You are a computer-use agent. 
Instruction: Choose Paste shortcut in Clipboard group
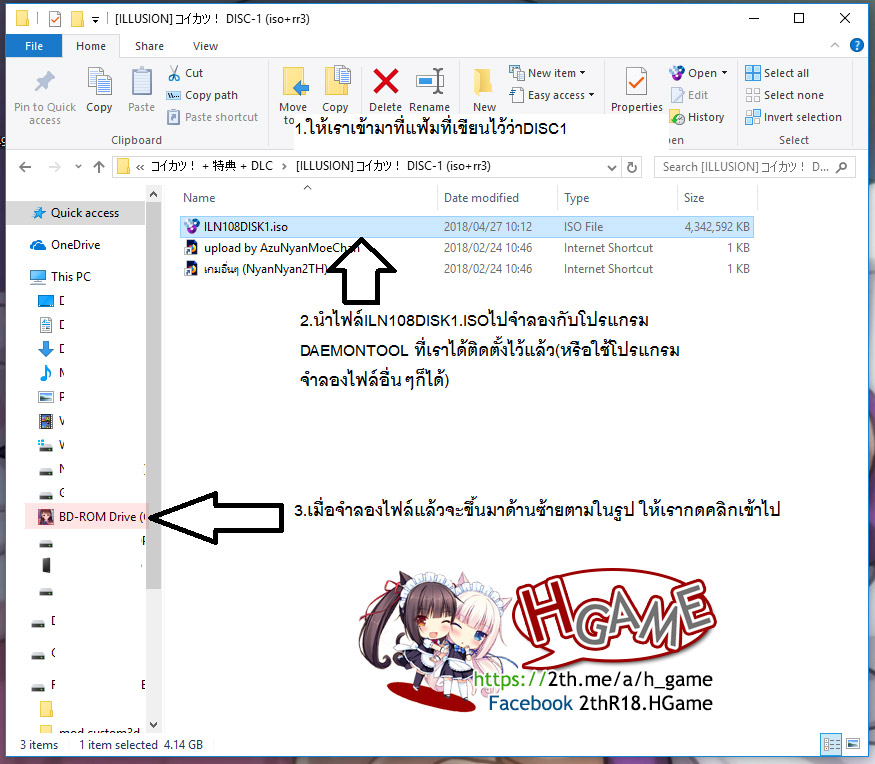pyautogui.click(x=213, y=117)
